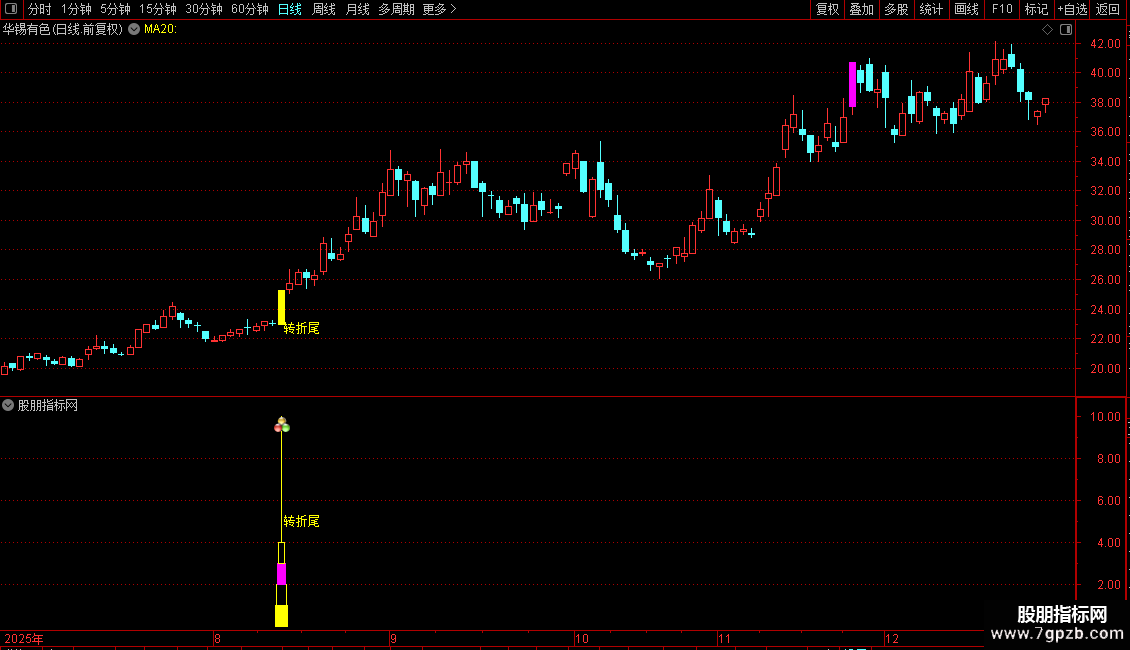Toggle the panel layout icon beside diamond
This screenshot has width=1130, height=650.
point(1066,29)
